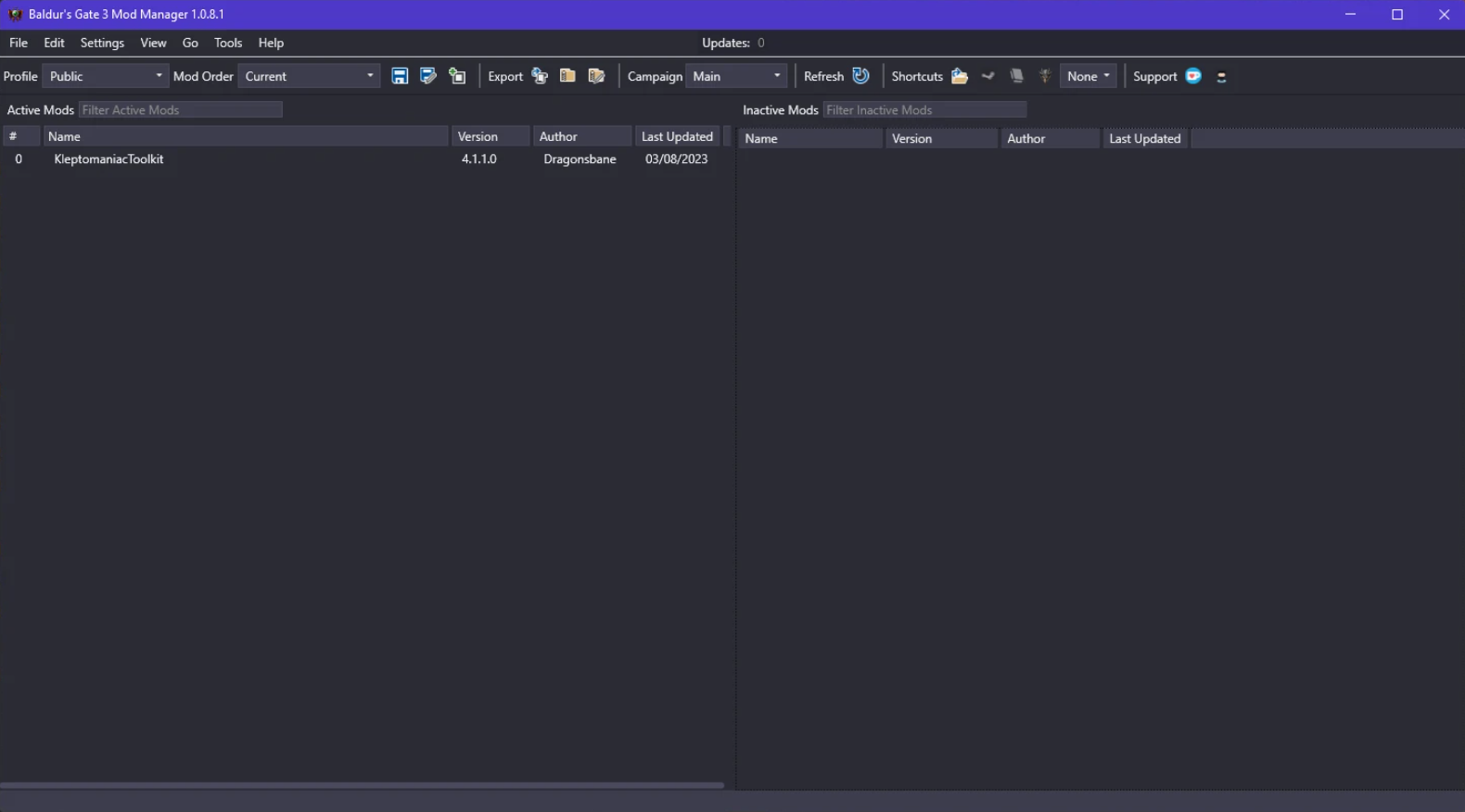Viewport: 1465px width, 812px height.
Task: Click the Export to zip archive icon
Action: click(567, 76)
